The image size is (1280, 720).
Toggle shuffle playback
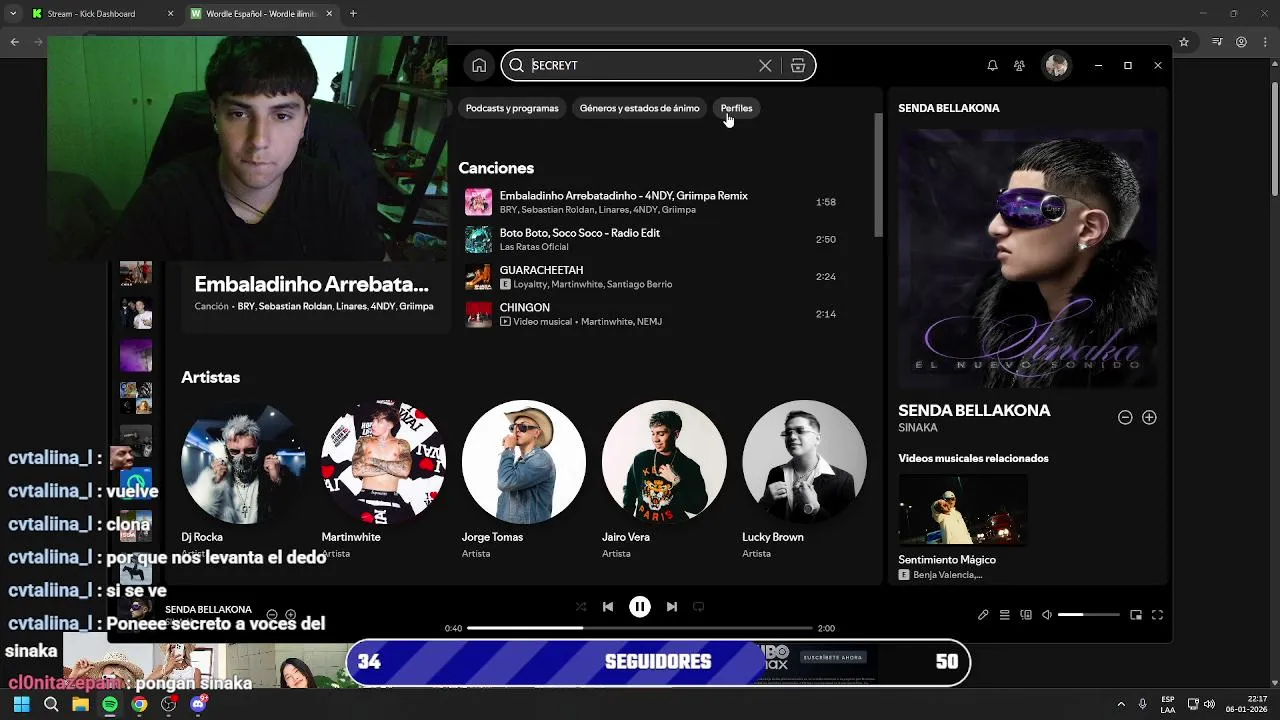[x=581, y=606]
